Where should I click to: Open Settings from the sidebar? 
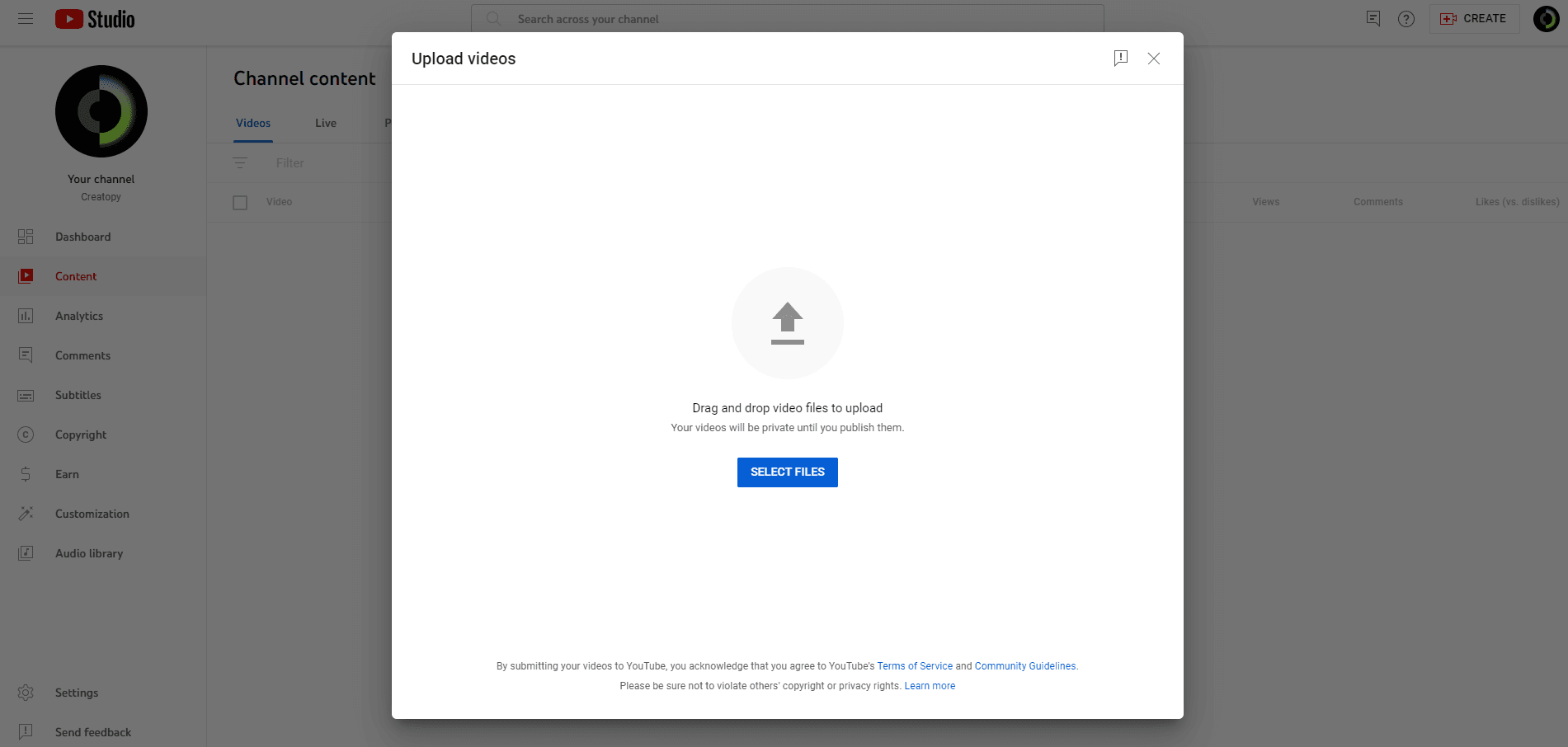coord(77,693)
